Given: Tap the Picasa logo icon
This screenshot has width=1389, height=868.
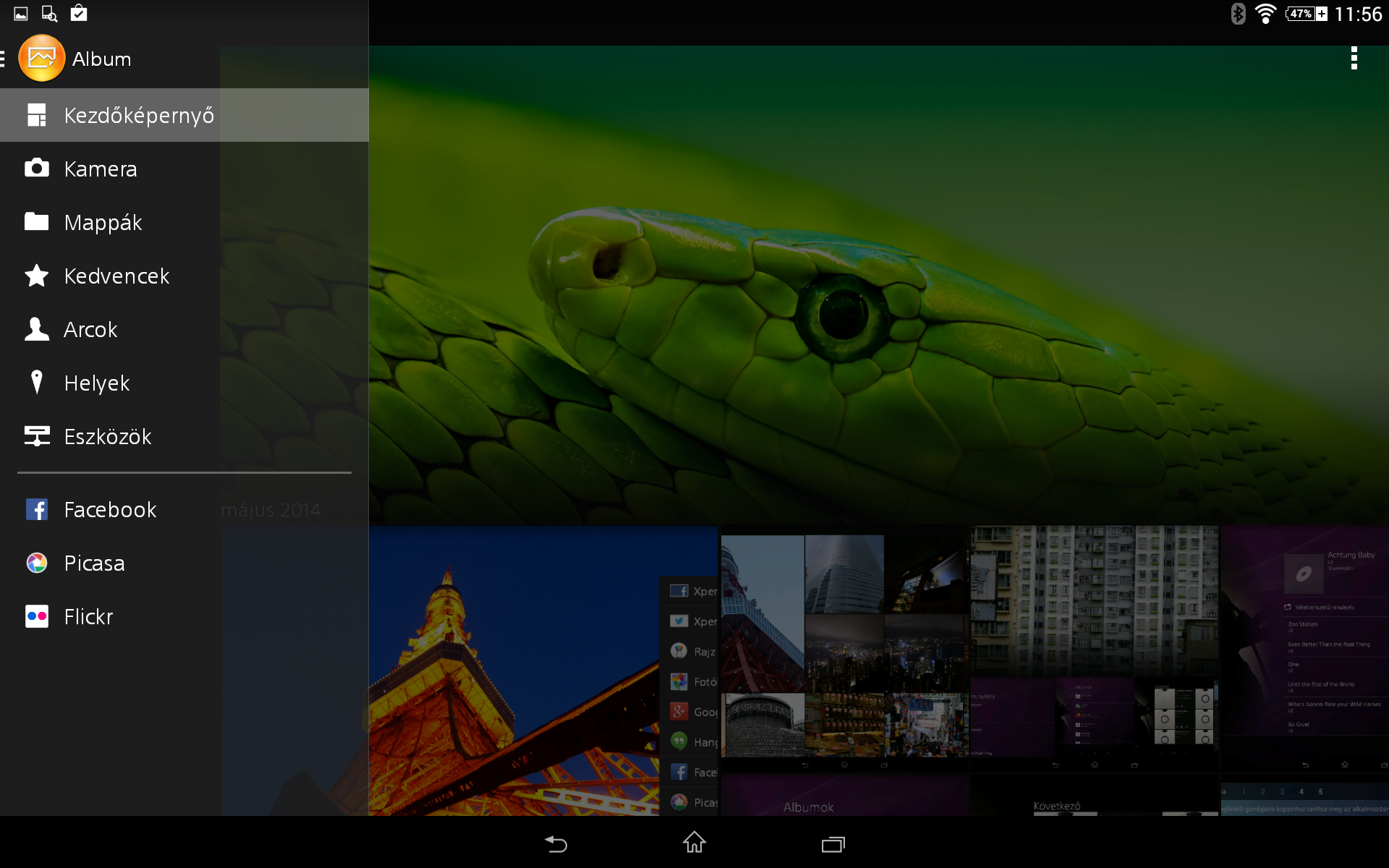Looking at the screenshot, I should (x=37, y=563).
